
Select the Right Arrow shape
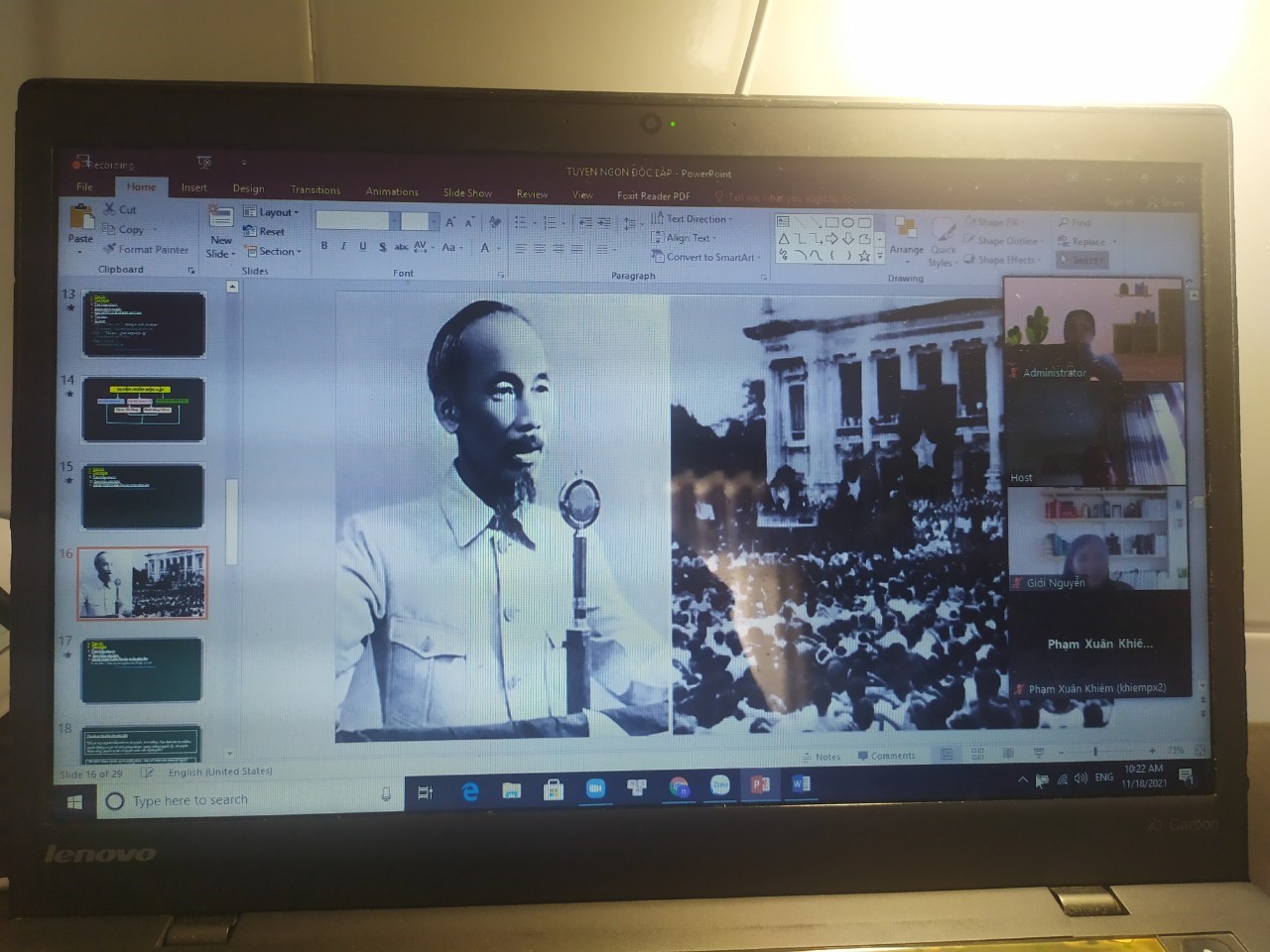point(831,239)
